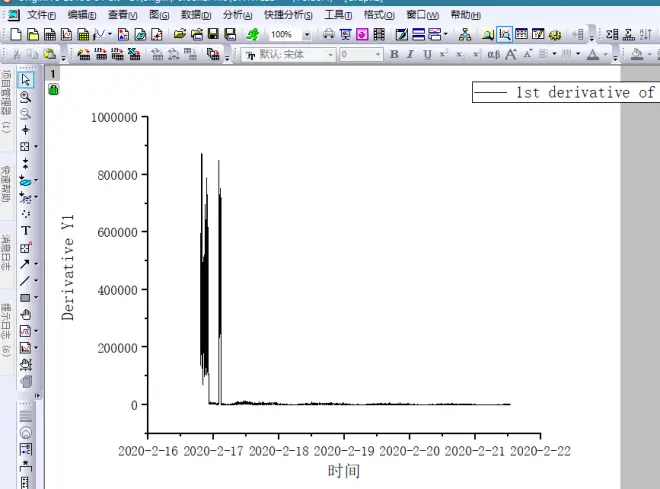This screenshot has height=489, width=660.
Task: Toggle Italic formatting
Action: (410, 54)
